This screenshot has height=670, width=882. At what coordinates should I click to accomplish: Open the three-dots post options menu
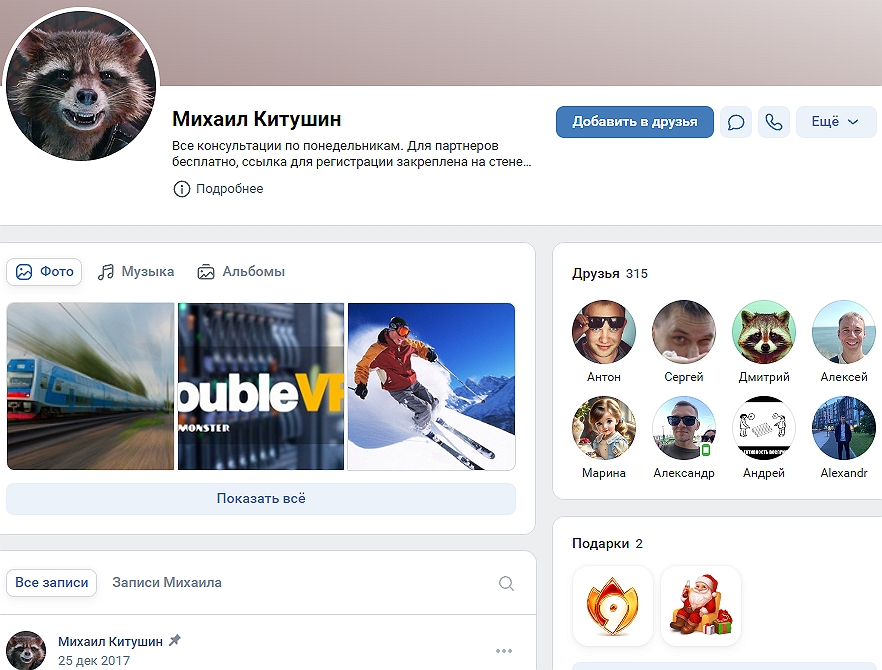click(x=504, y=651)
